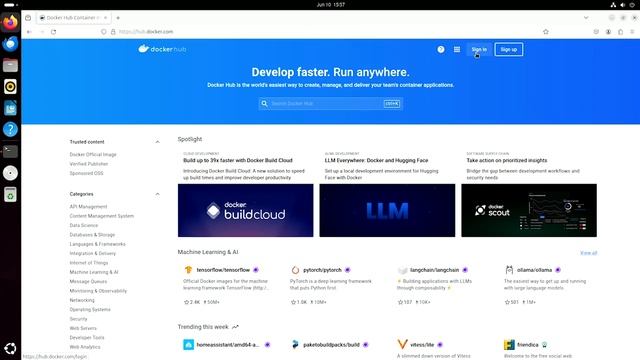Select Databases & Storage category
640x360 pixels.
pyautogui.click(x=92, y=235)
